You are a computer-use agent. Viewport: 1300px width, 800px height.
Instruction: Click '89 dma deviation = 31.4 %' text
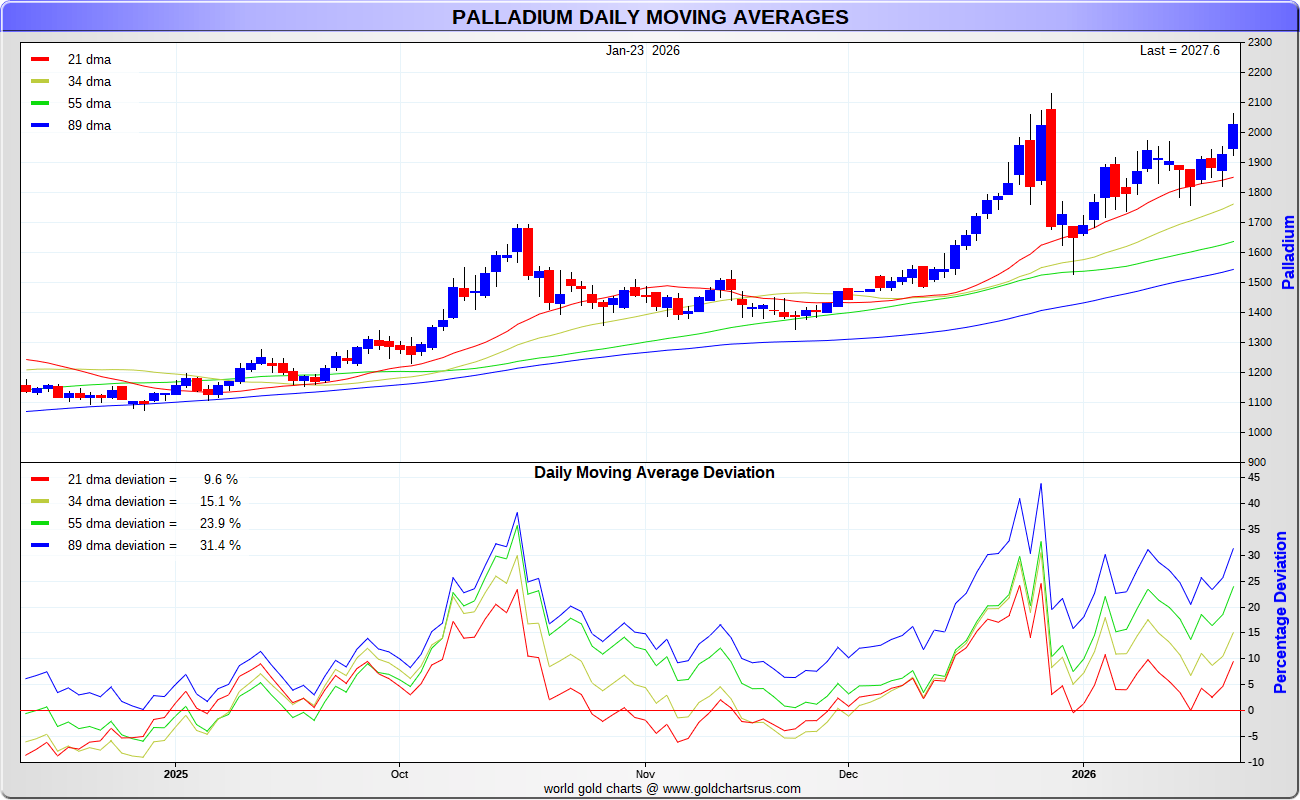(154, 546)
